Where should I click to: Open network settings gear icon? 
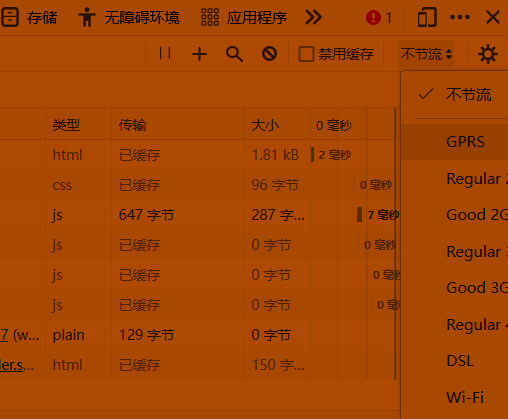pyautogui.click(x=488, y=54)
